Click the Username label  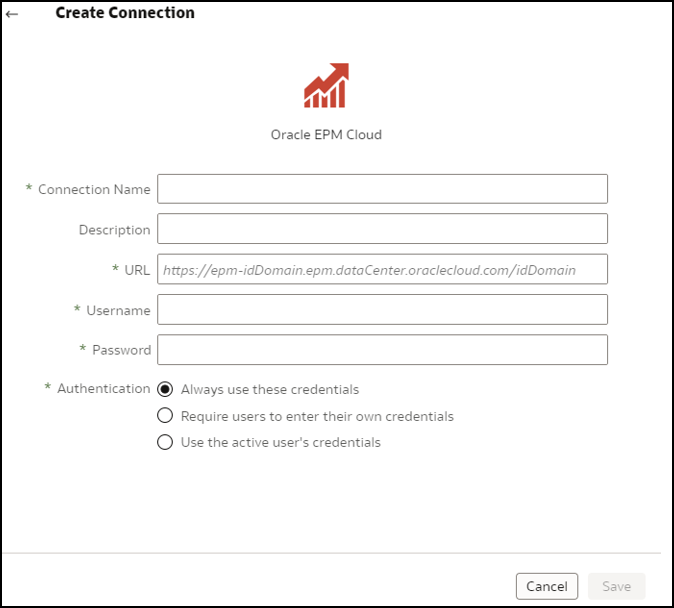tap(118, 311)
